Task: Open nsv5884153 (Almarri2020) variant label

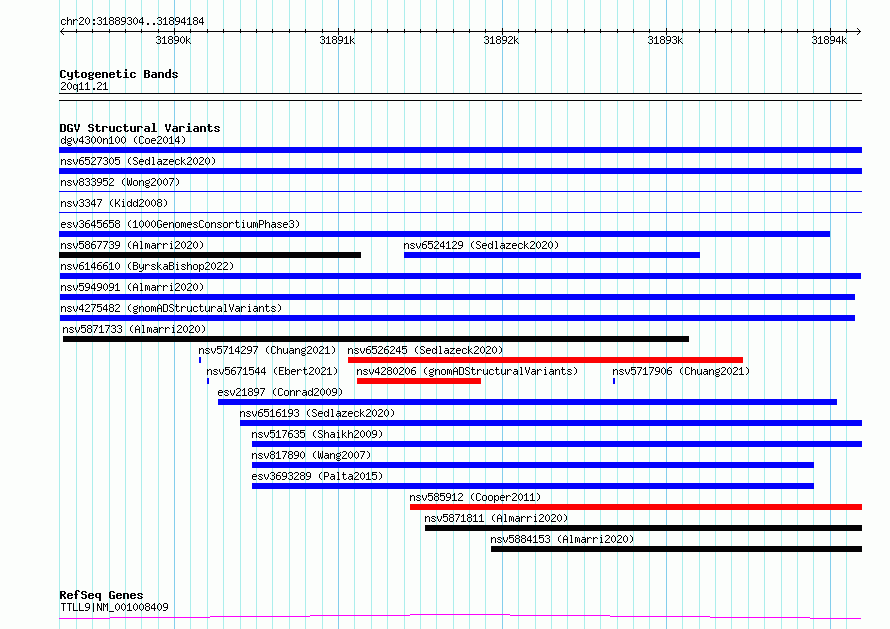Action: (x=562, y=539)
